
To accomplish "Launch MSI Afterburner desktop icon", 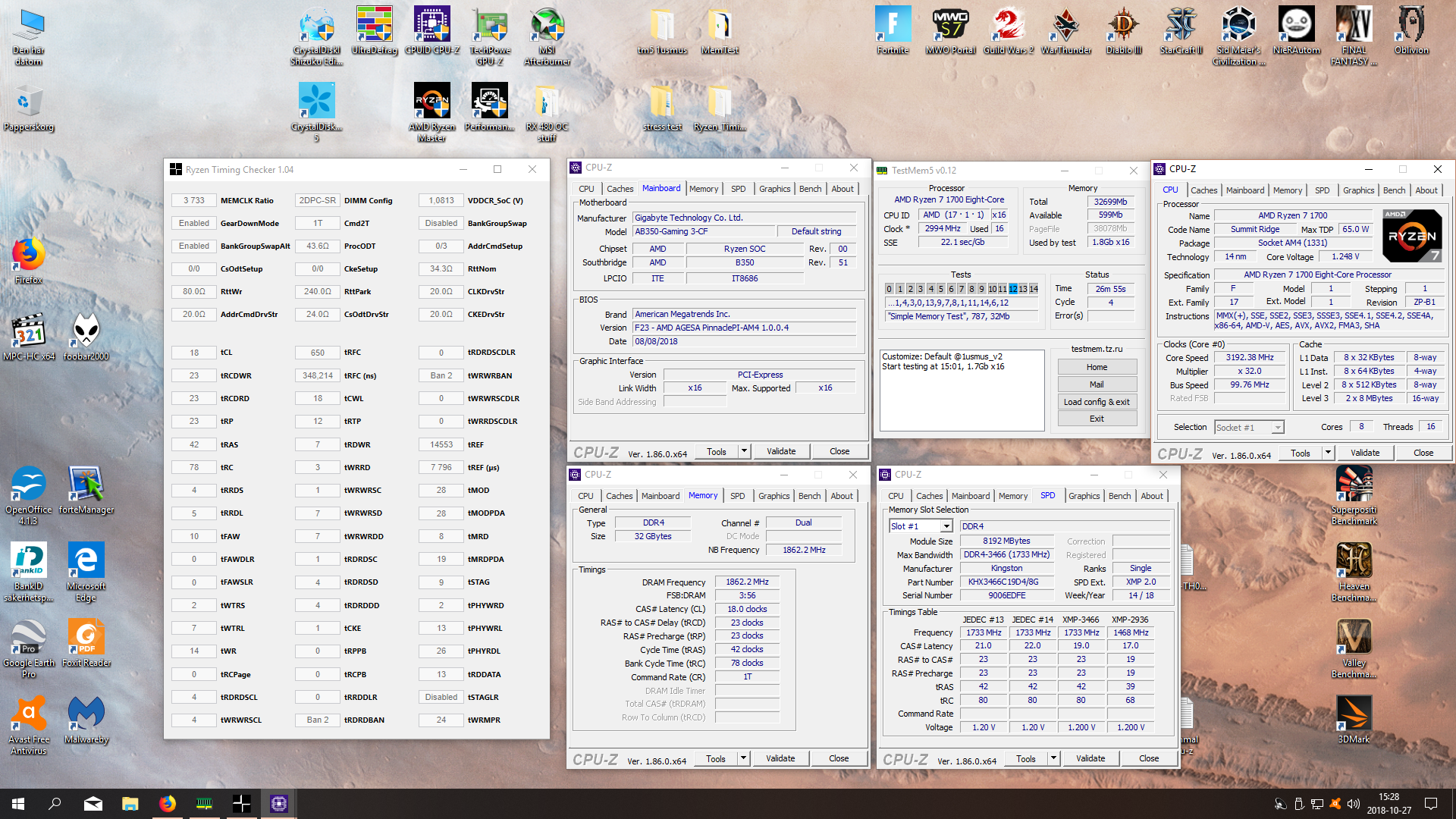I will [548, 36].
